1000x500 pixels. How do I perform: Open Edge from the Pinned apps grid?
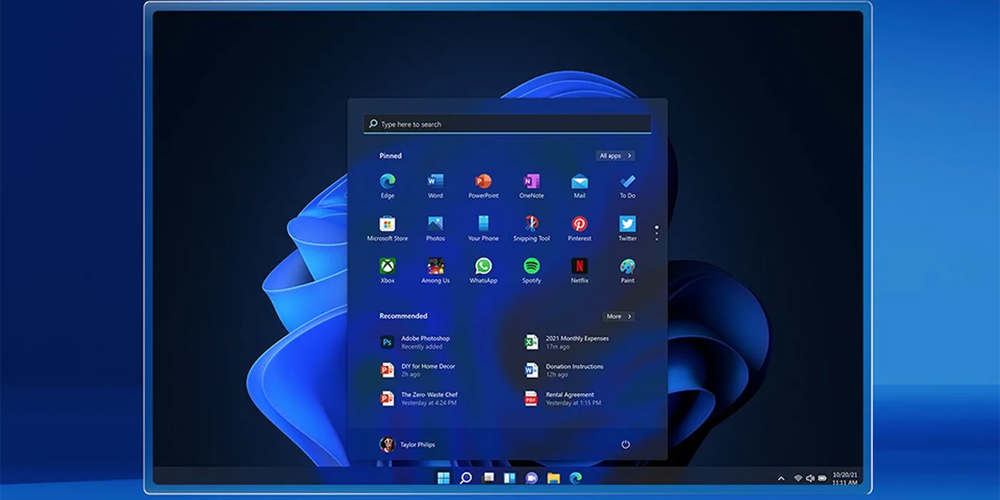click(x=387, y=186)
